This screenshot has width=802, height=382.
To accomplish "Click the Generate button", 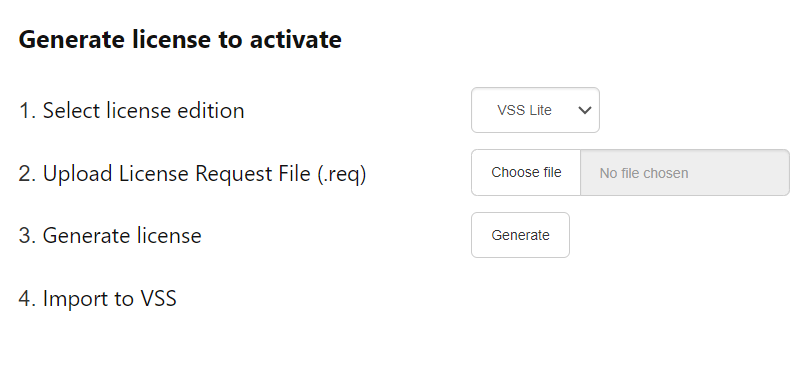I will pos(520,235).
